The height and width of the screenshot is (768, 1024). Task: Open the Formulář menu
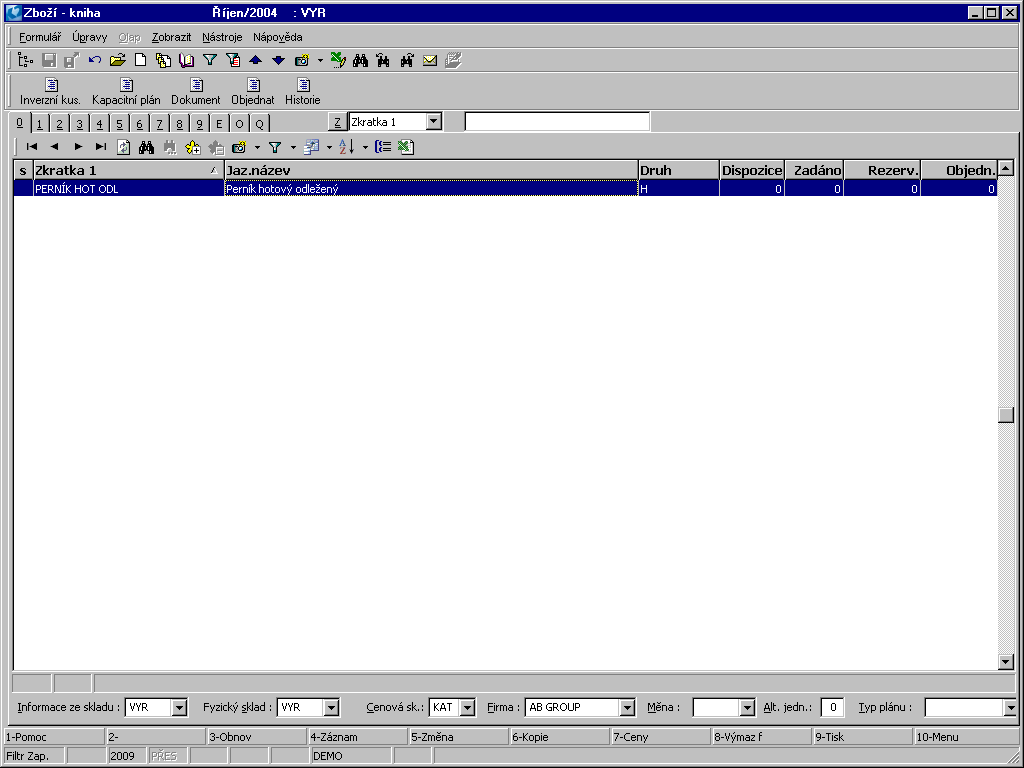tap(40, 37)
